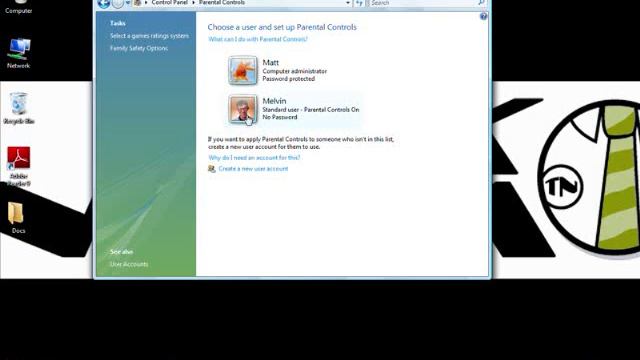Image resolution: width=640 pixels, height=360 pixels.
Task: Select the Recycle Bin desktop icon
Action: 18,108
